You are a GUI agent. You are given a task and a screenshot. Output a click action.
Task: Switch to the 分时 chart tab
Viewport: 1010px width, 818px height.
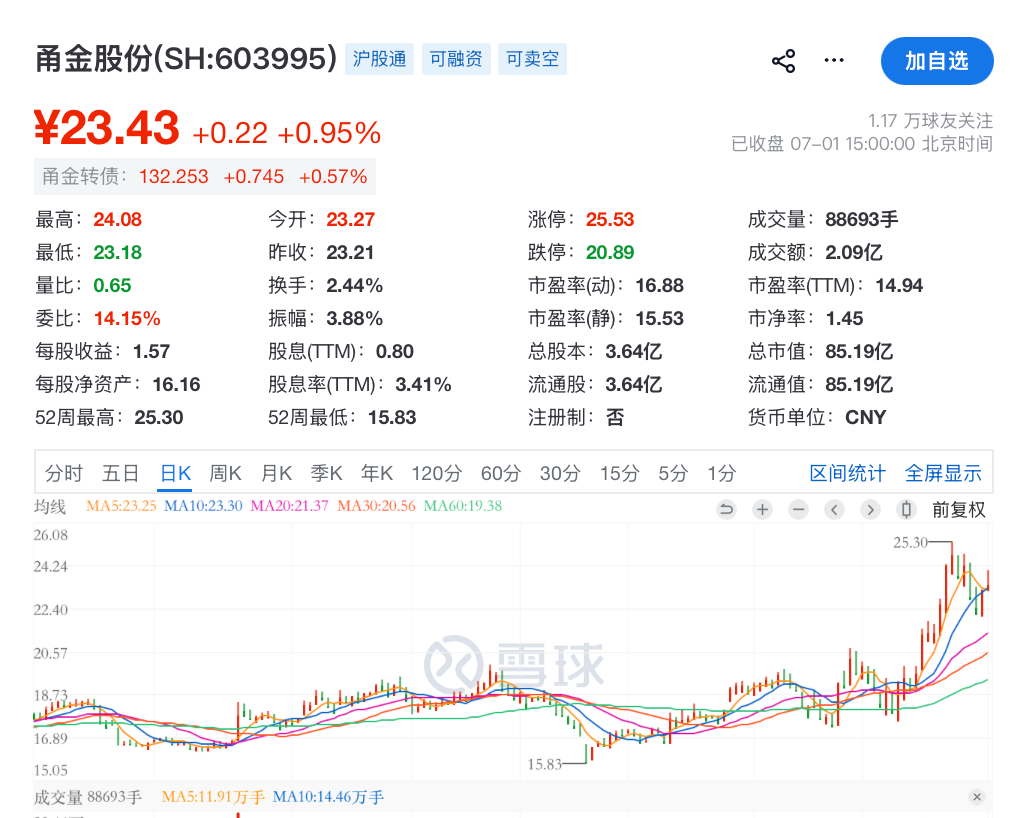64,473
